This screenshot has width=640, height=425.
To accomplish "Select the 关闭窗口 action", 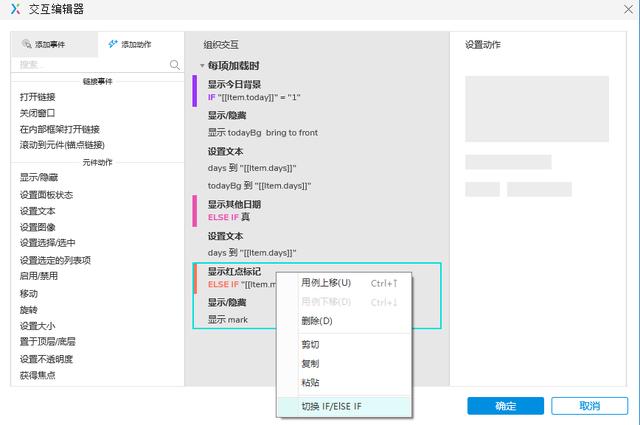I will pyautogui.click(x=37, y=113).
